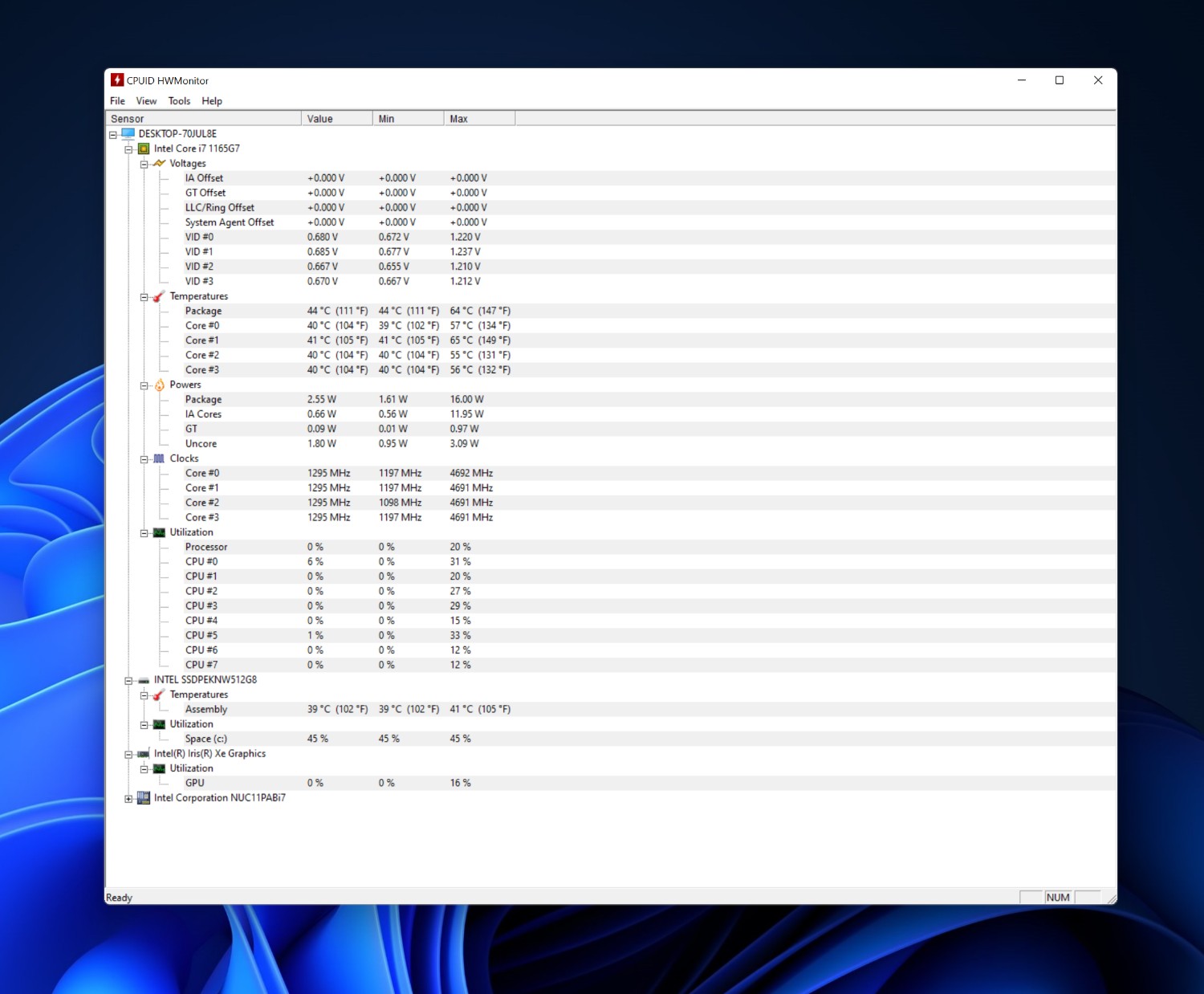Screen dimensions: 1204x994
Task: Click the SSD Temperatures thermometer icon
Action: pyautogui.click(x=159, y=695)
